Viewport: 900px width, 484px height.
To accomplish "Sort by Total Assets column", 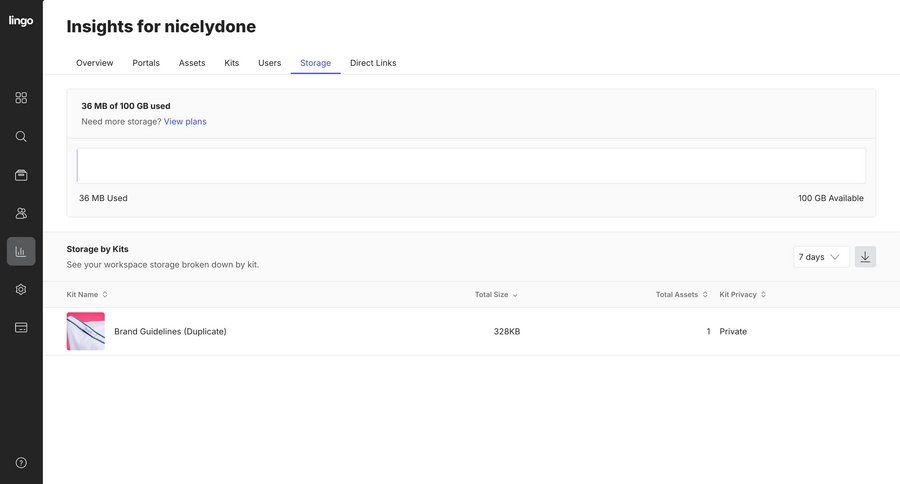I will coord(681,295).
